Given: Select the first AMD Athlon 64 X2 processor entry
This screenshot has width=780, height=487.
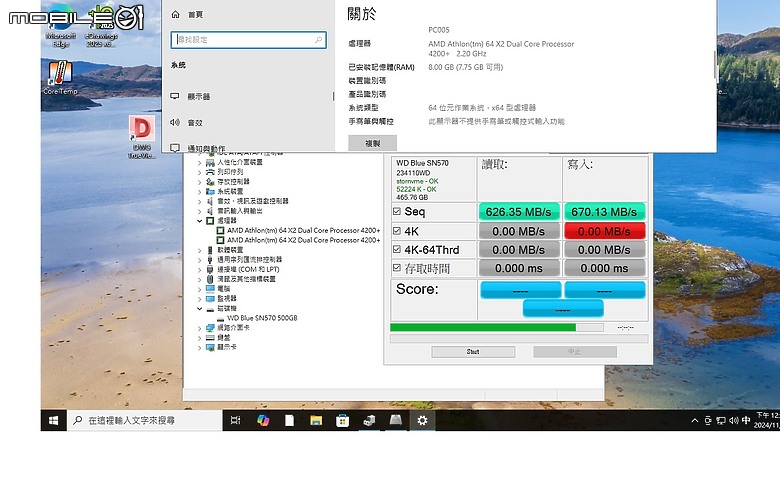Looking at the screenshot, I should (303, 230).
